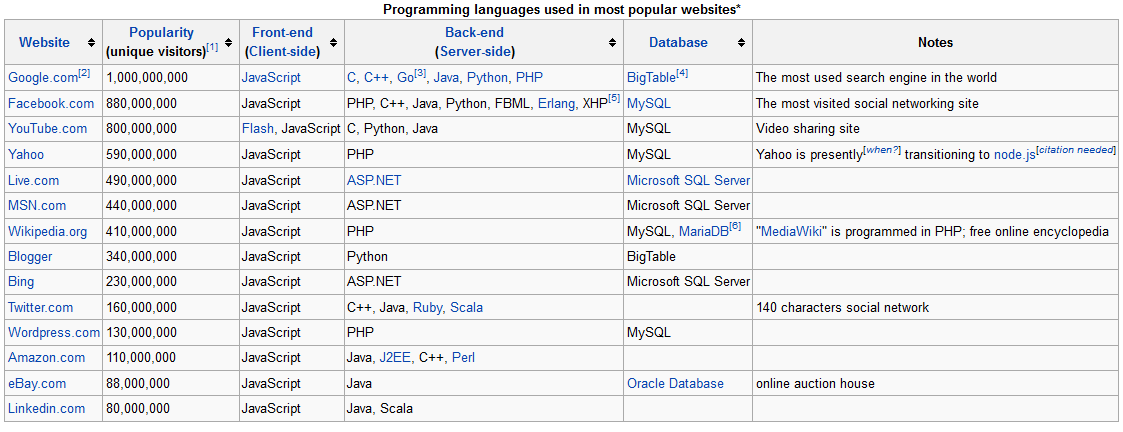Open the Back-end header link
Screen dimensions: 1123x432
click(x=474, y=32)
